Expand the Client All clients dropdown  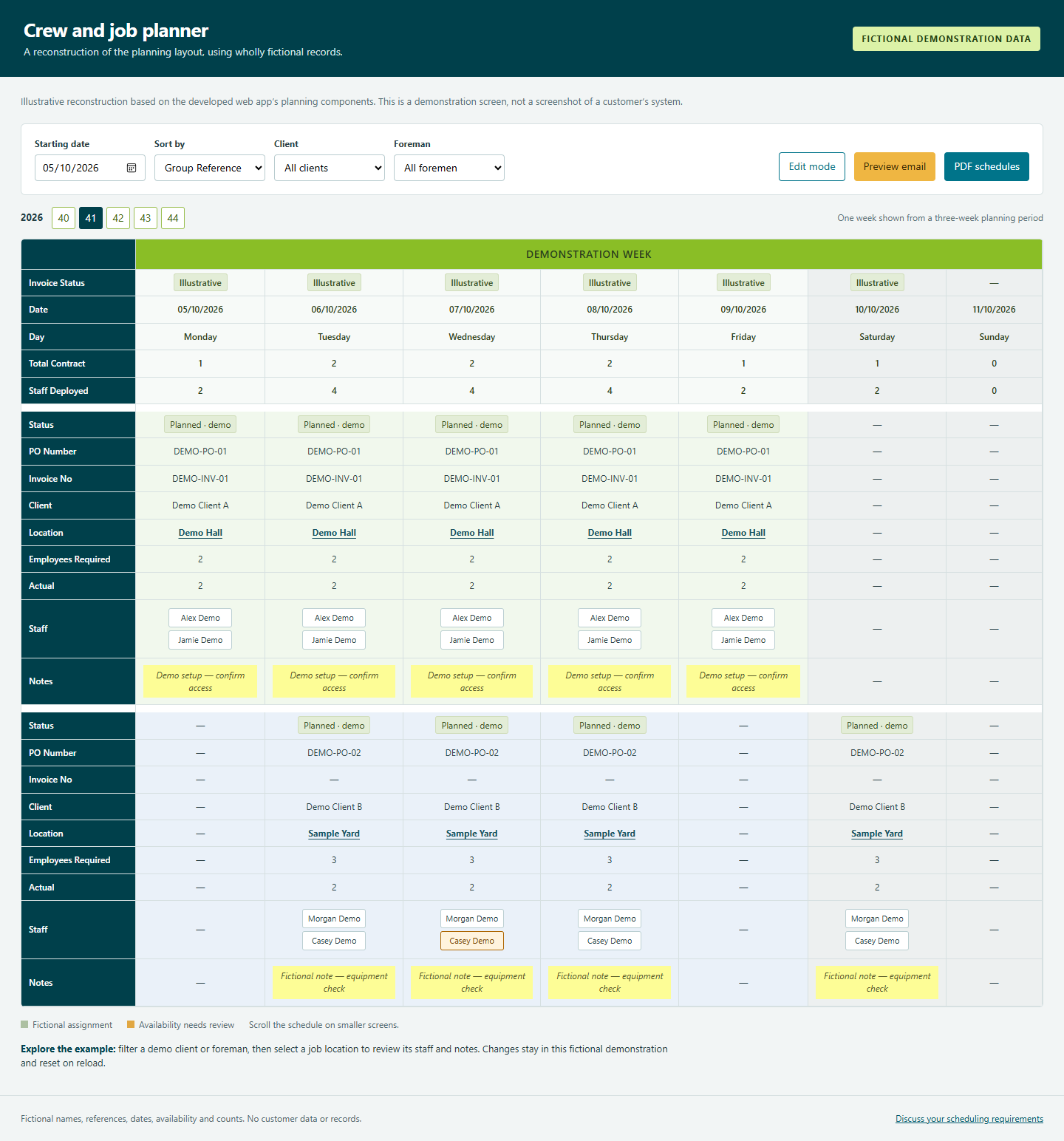pos(330,168)
